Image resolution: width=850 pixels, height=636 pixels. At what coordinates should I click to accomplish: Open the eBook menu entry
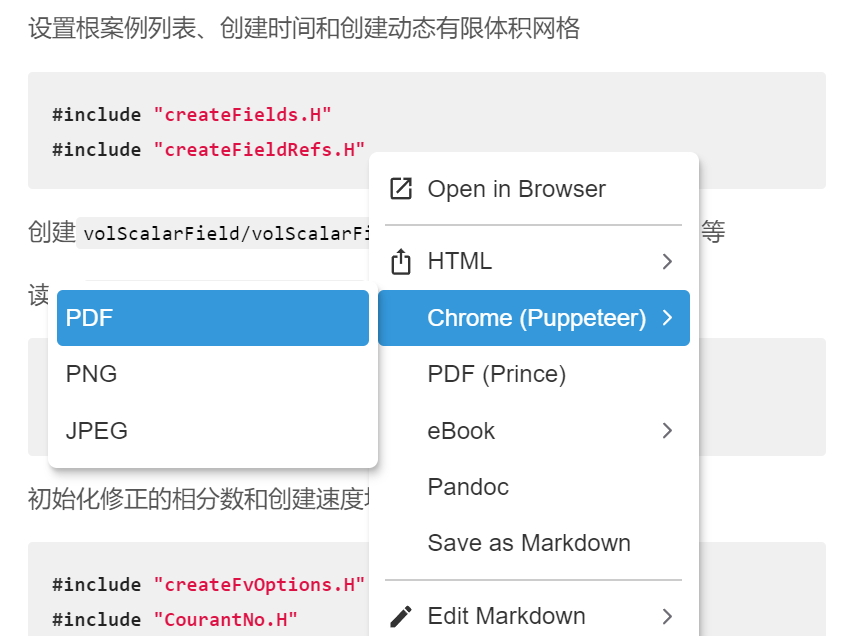point(462,430)
